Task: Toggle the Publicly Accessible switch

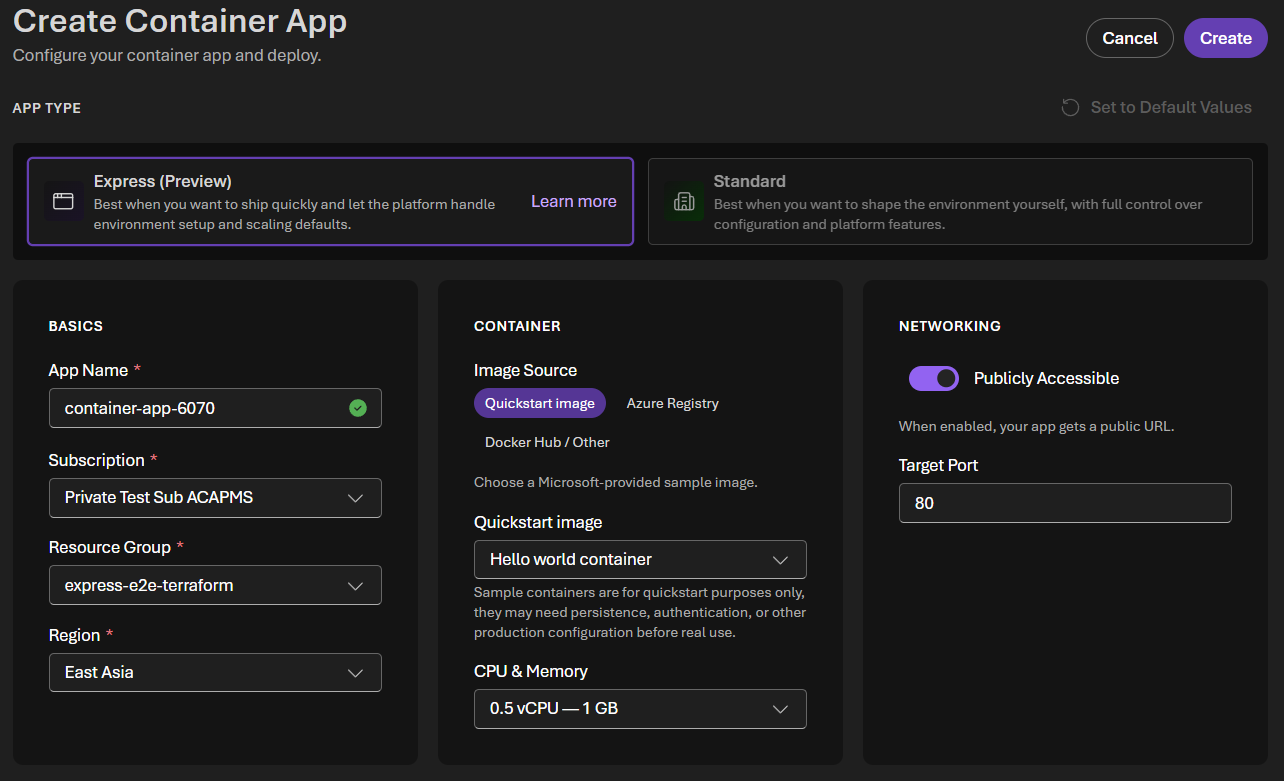Action: (x=934, y=378)
